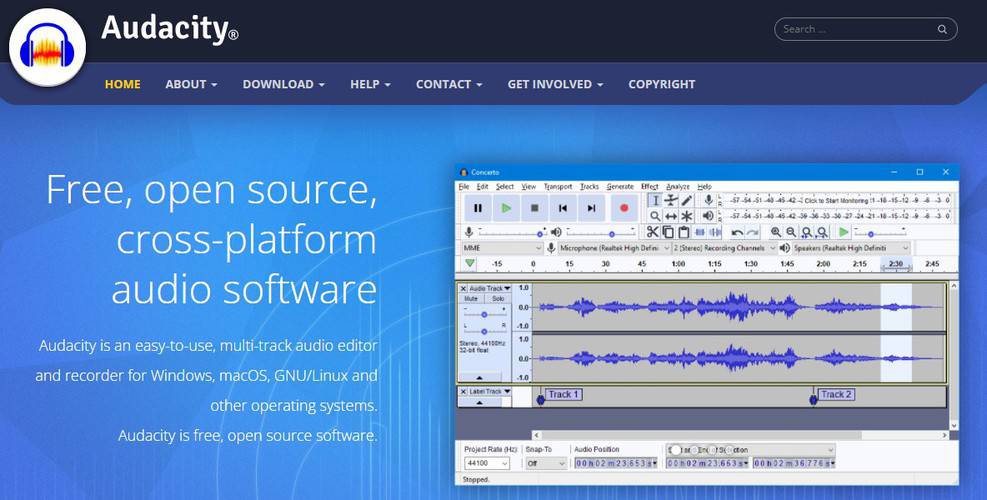Click the Zoom Out icon
This screenshot has height=500, width=987.
(791, 232)
